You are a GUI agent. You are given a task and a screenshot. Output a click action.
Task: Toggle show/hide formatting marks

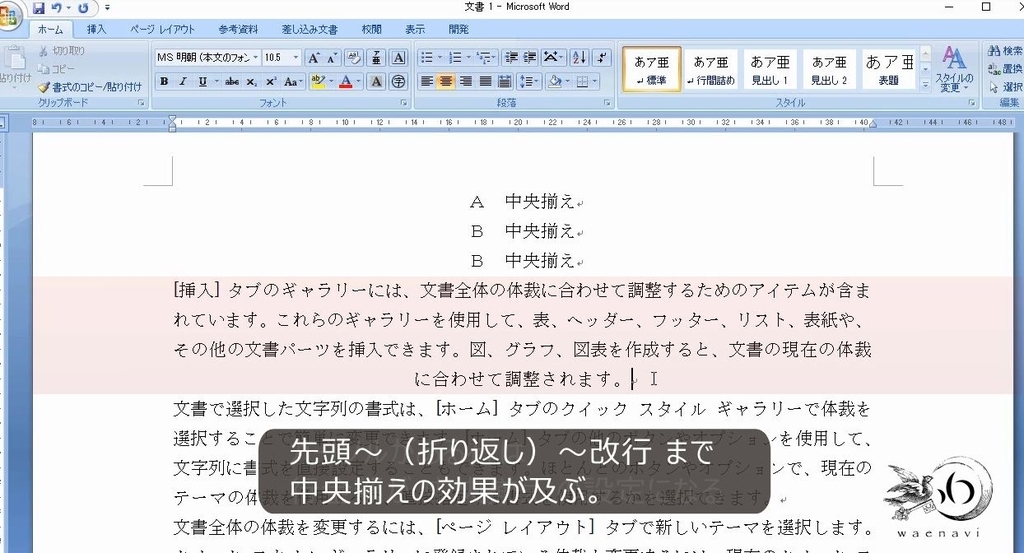point(602,58)
